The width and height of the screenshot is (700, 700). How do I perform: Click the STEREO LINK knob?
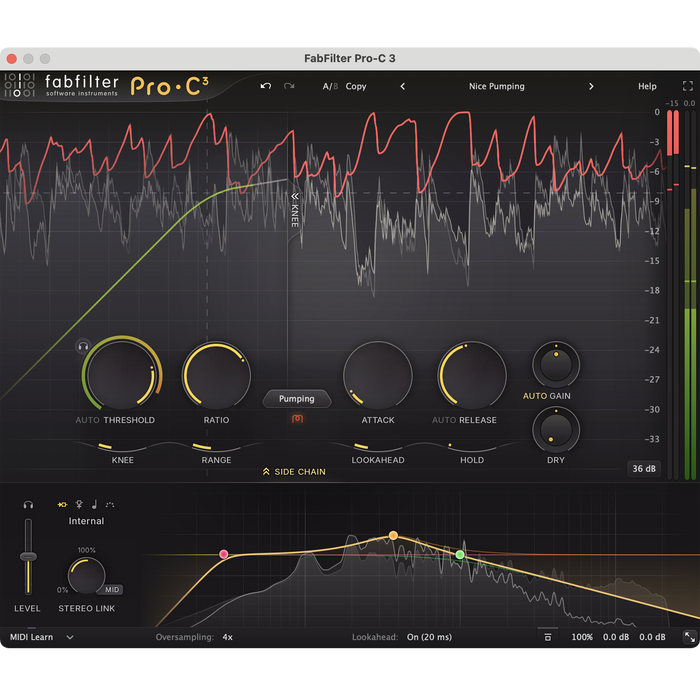(x=86, y=575)
